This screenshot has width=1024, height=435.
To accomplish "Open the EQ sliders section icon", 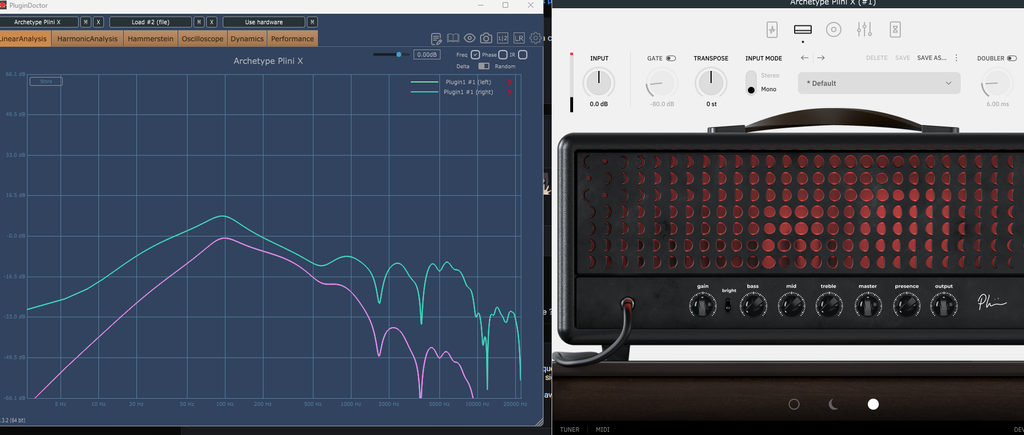I will pyautogui.click(x=865, y=29).
